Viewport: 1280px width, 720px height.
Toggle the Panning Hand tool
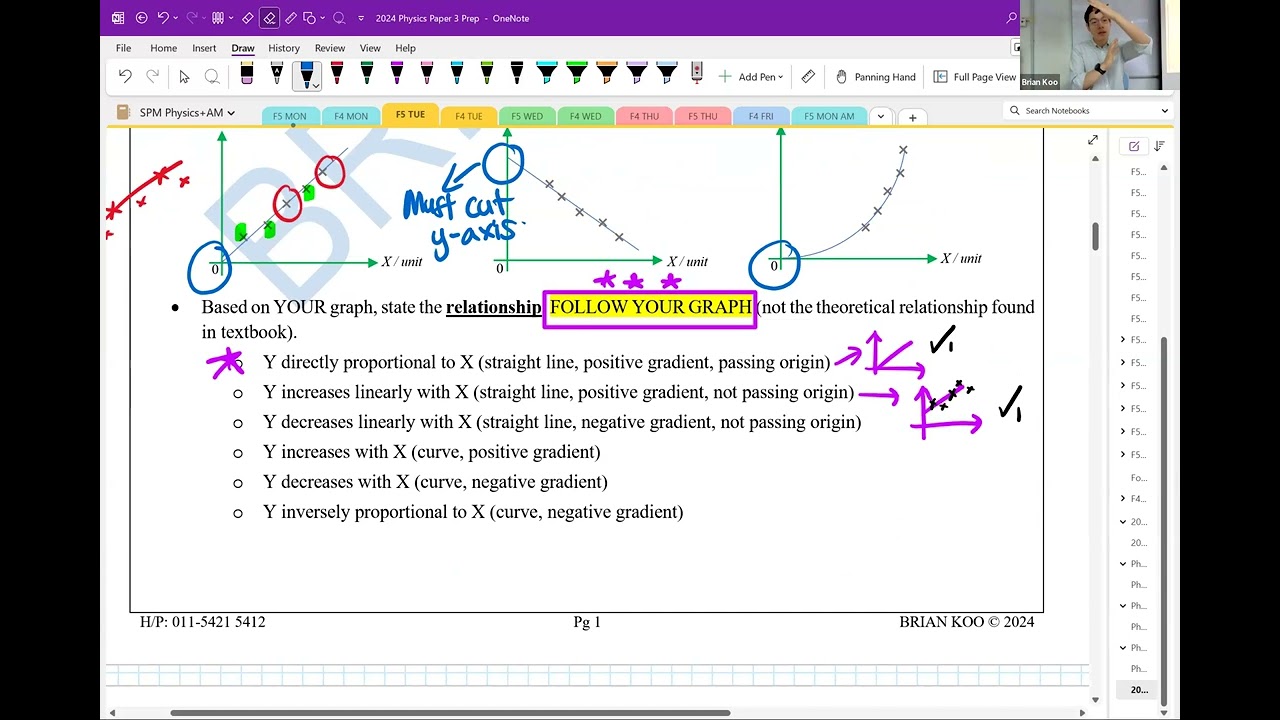(x=875, y=77)
